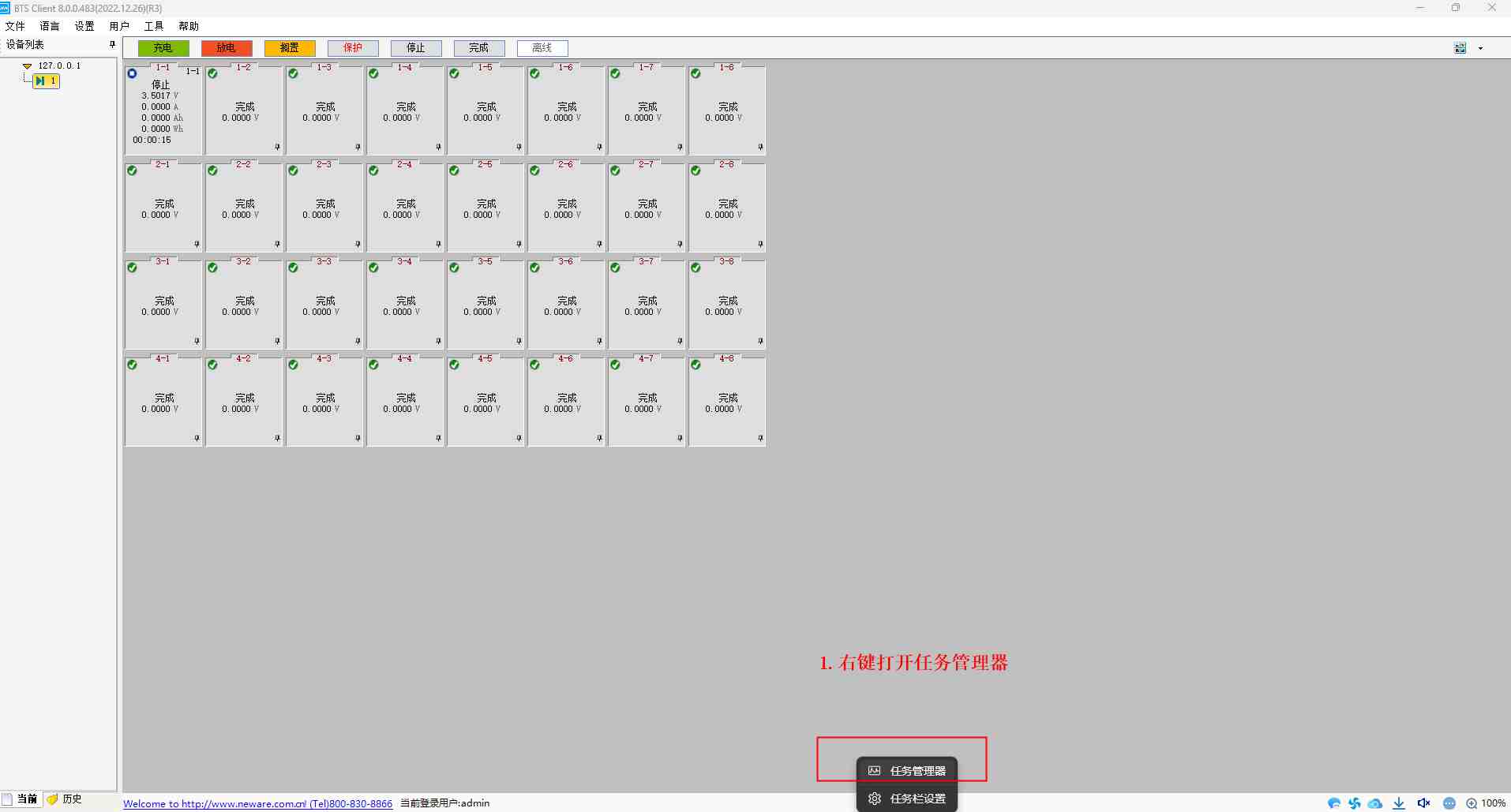Click the green check icon on channel 2-1
1511x812 pixels.
coord(132,170)
